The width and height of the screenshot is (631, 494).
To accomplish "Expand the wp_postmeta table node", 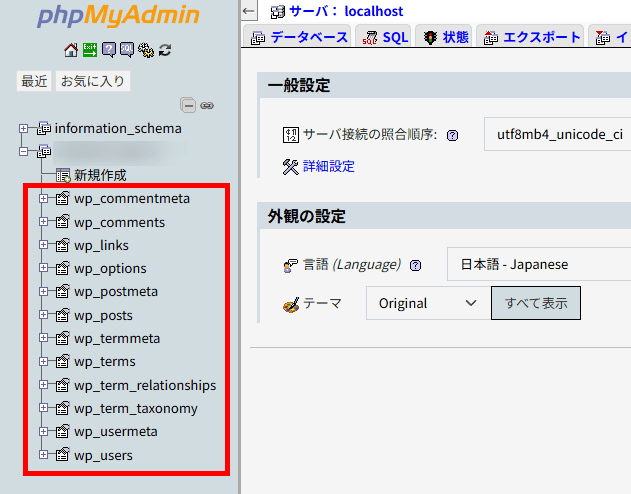I will pos(43,291).
